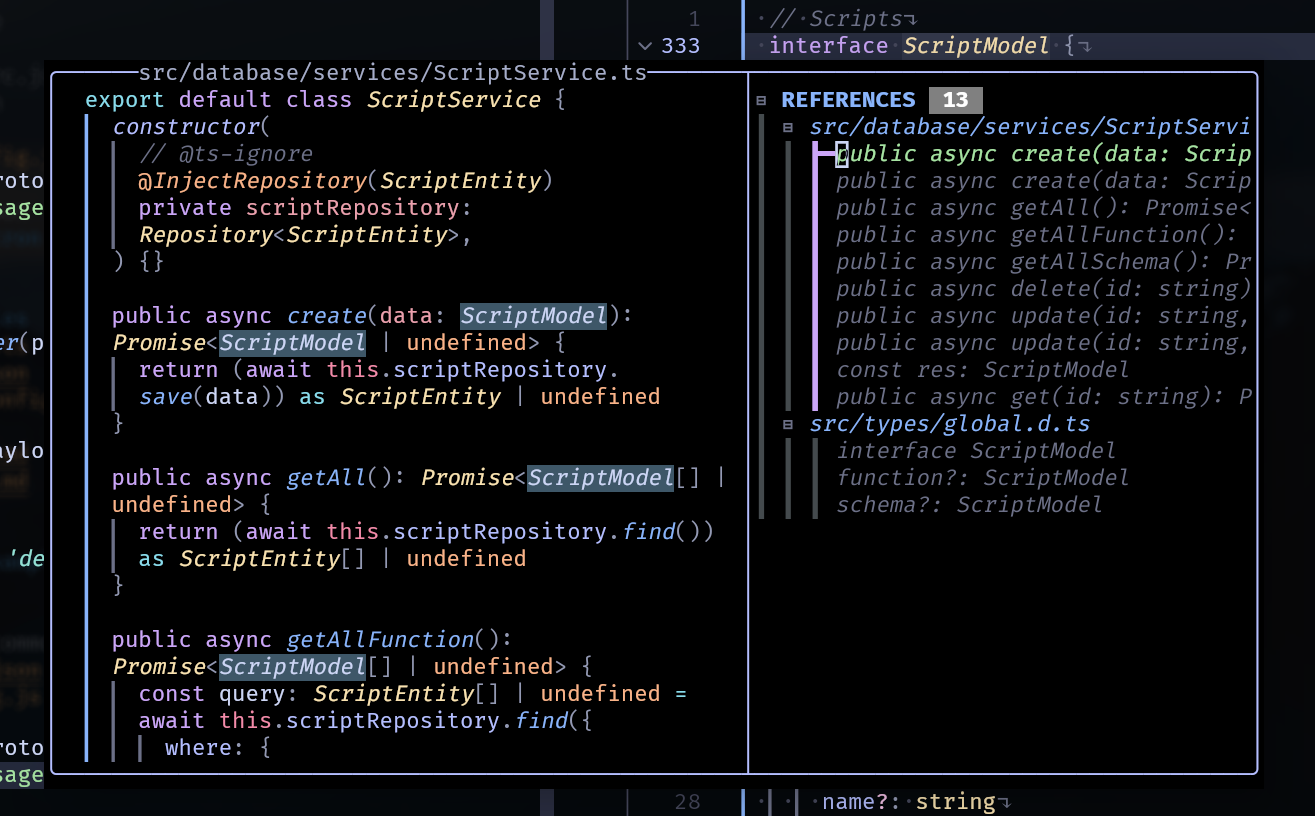Click 'name?: string' in background editor
The height and width of the screenshot is (816, 1315).
coord(909,802)
